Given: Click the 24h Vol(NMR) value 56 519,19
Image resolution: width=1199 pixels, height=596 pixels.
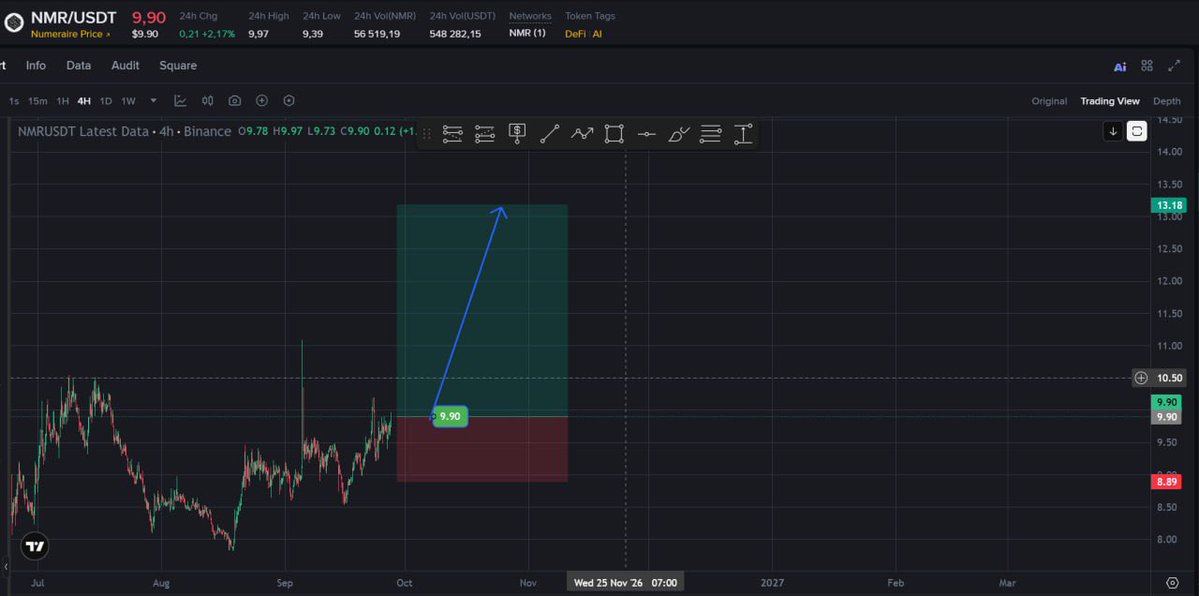Looking at the screenshot, I should 377,34.
